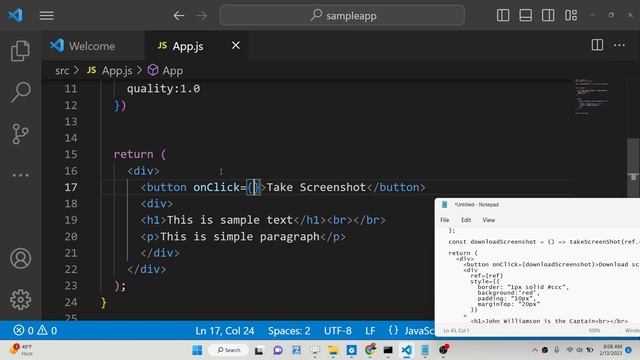640x360 pixels.
Task: Close the App.js tab
Action: point(236,45)
